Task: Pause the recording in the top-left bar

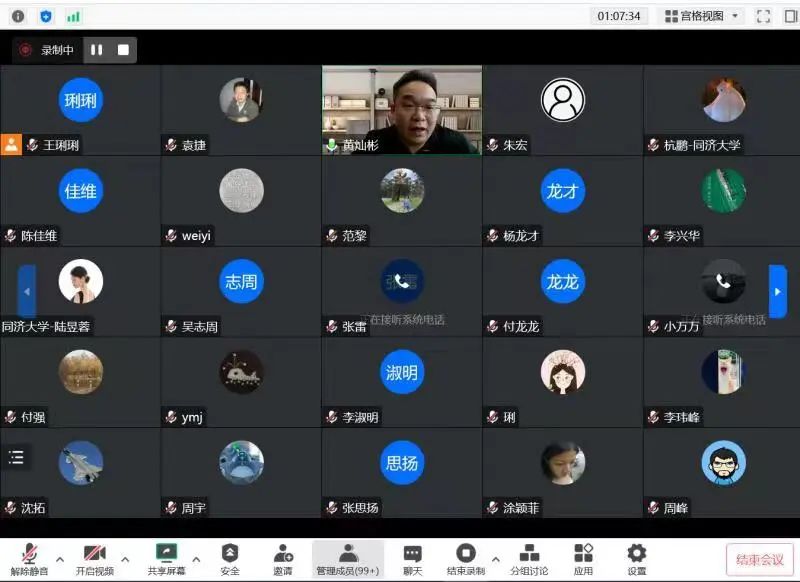Action: 96,50
